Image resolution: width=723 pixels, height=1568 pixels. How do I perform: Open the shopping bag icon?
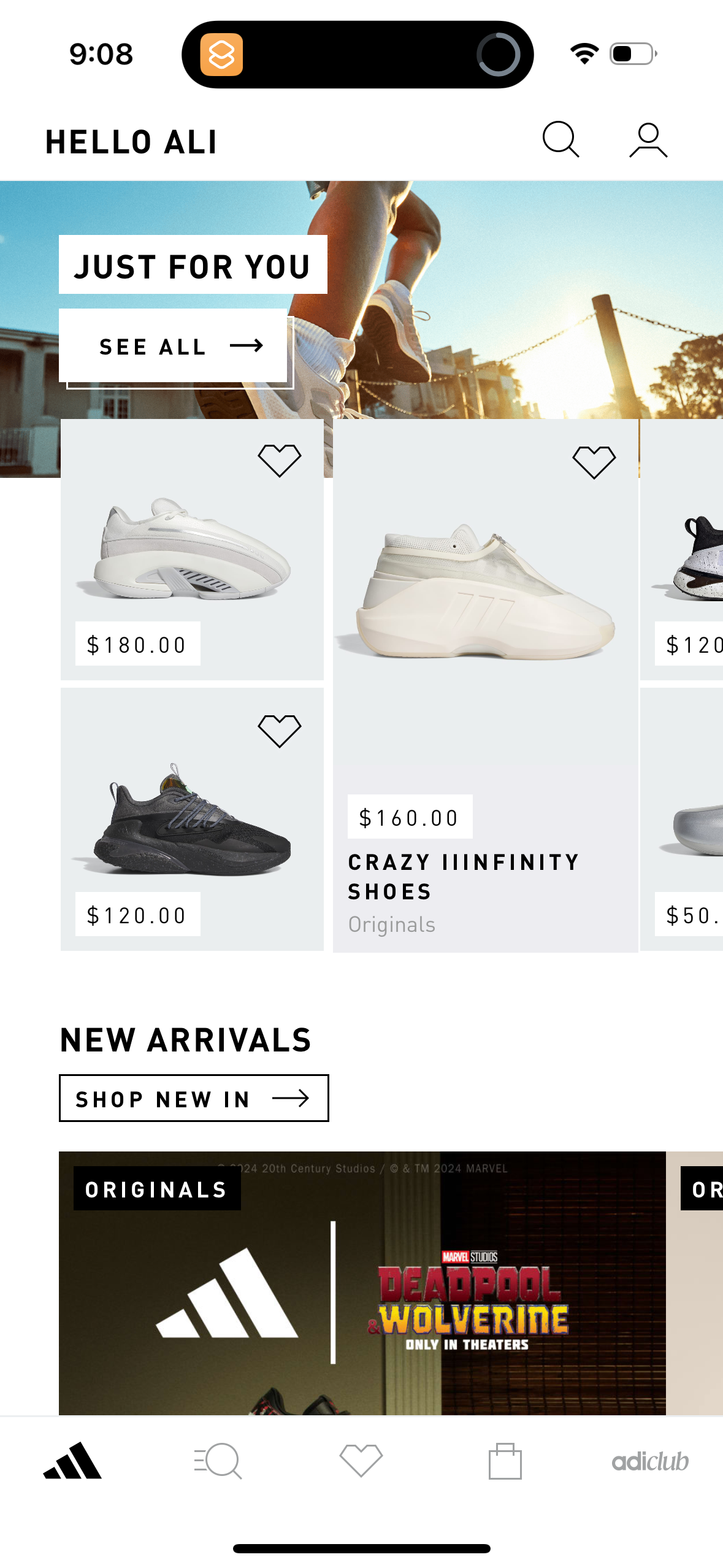coord(505,1459)
